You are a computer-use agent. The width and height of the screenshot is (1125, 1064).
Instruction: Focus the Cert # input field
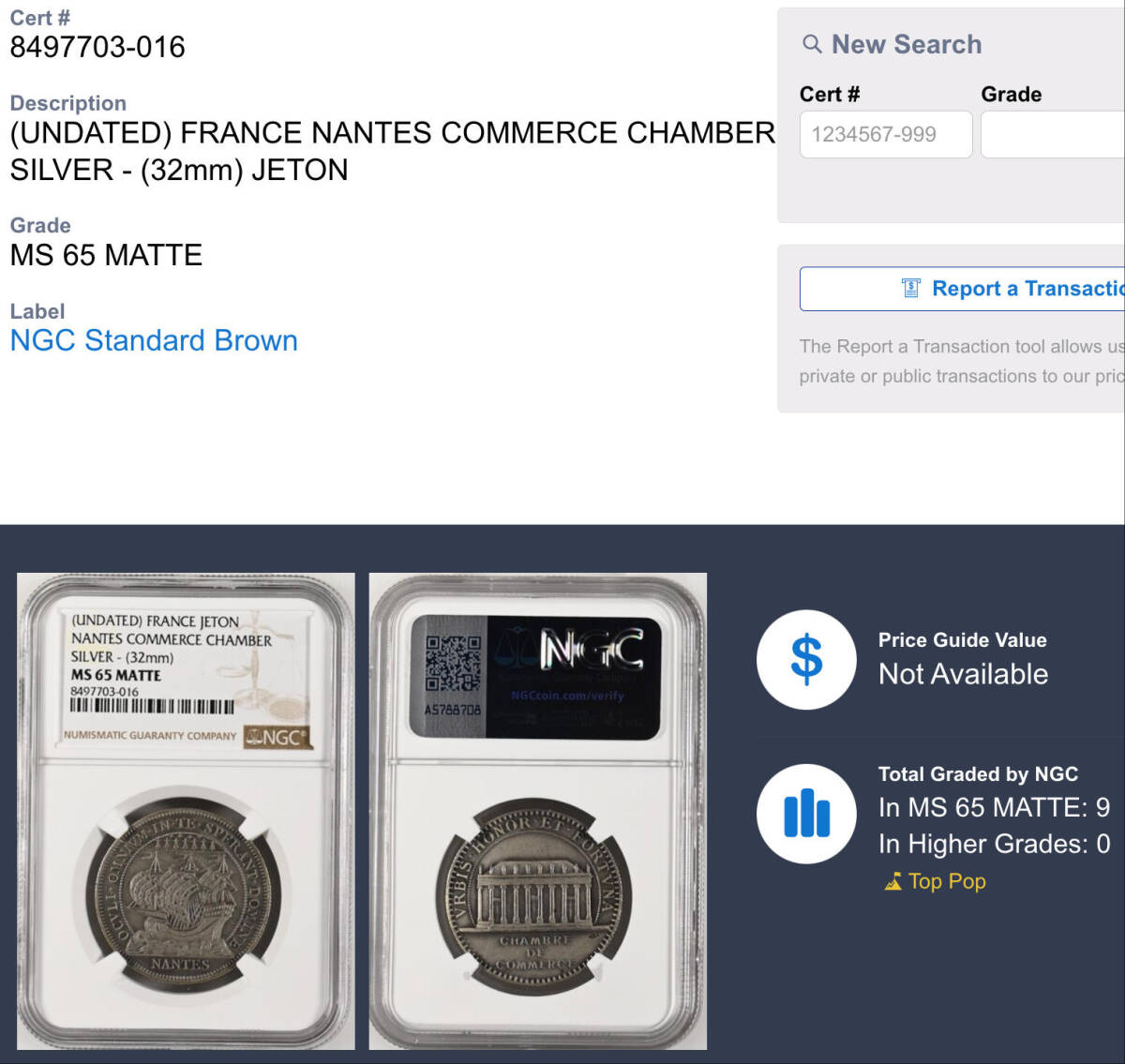(x=886, y=134)
